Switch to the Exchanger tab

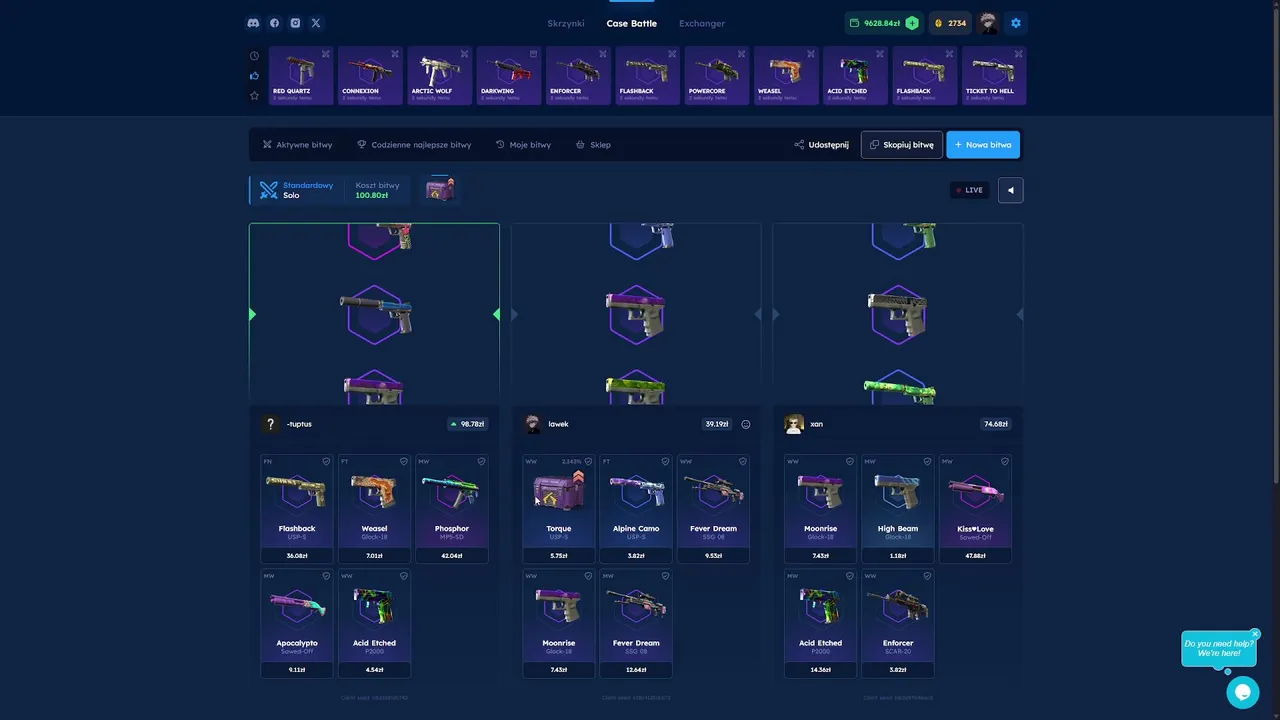[702, 23]
